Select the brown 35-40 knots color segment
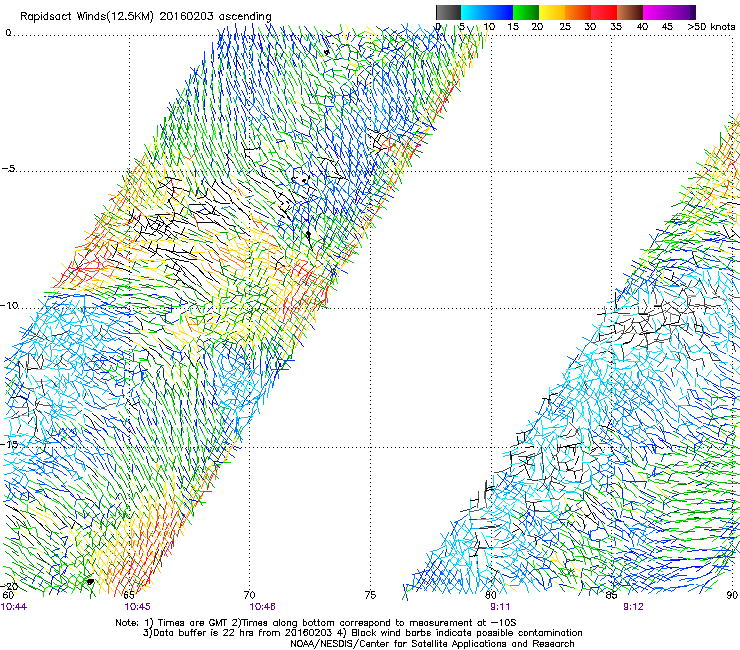The width and height of the screenshot is (740, 650). (630, 12)
